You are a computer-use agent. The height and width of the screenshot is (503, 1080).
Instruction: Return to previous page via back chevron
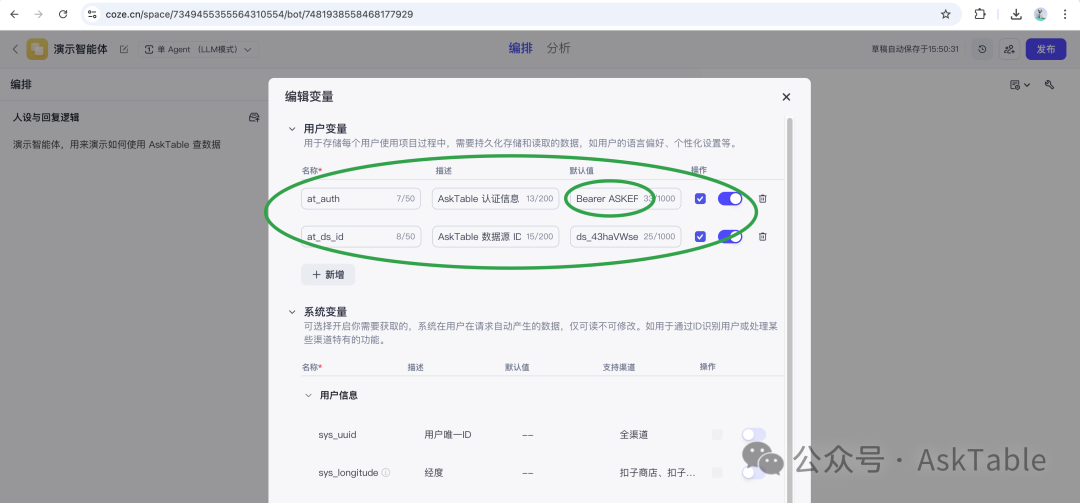tap(15, 49)
